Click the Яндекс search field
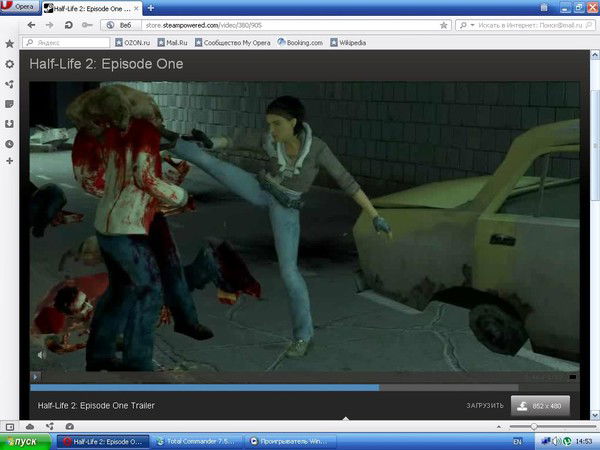 click(70, 43)
